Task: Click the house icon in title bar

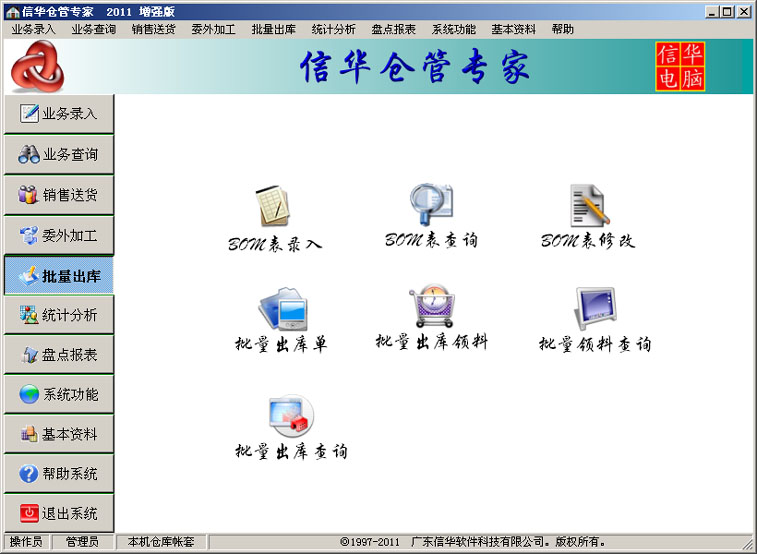Action: 12,12
